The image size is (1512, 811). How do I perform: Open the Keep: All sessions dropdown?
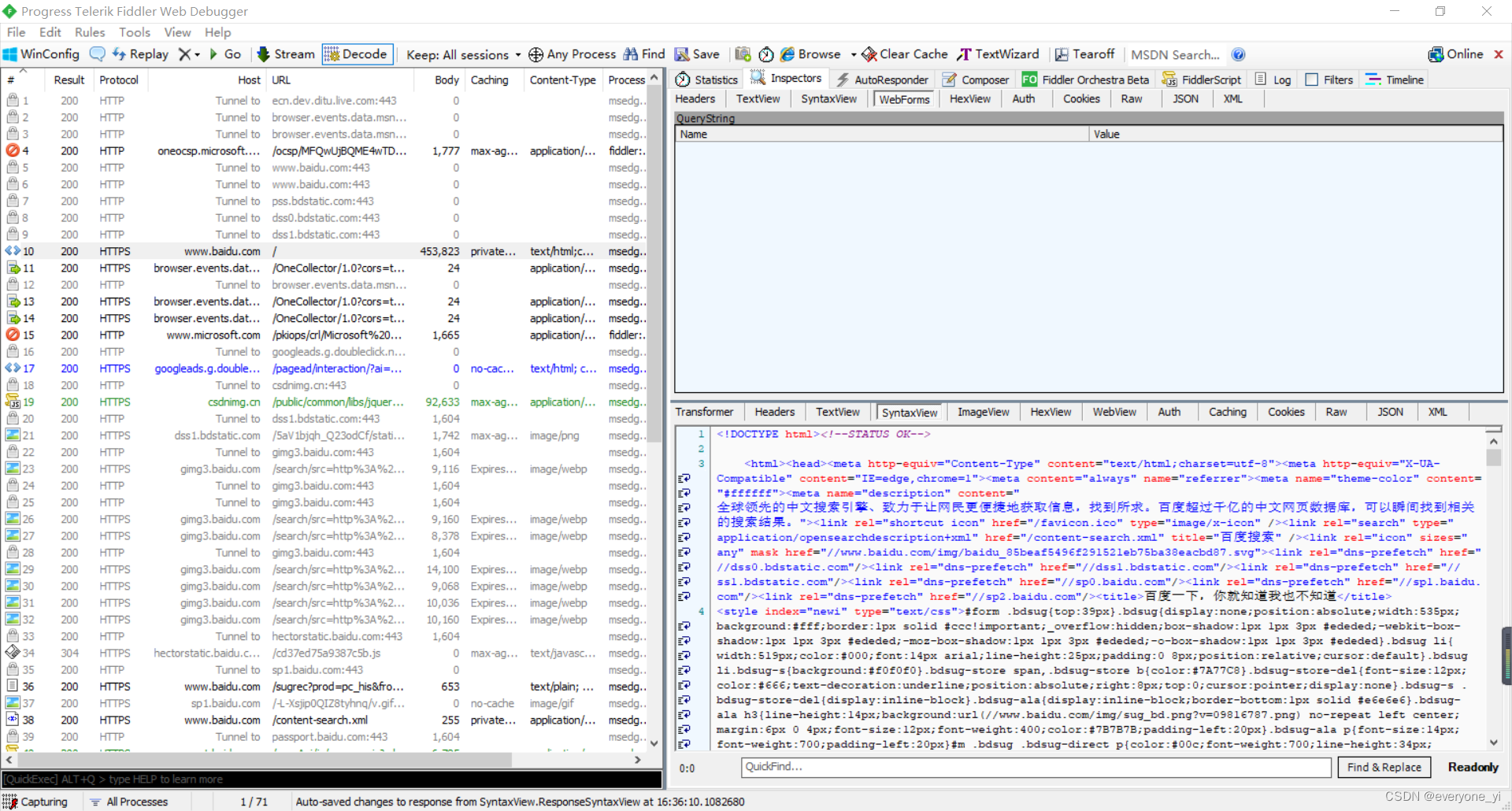coord(464,54)
